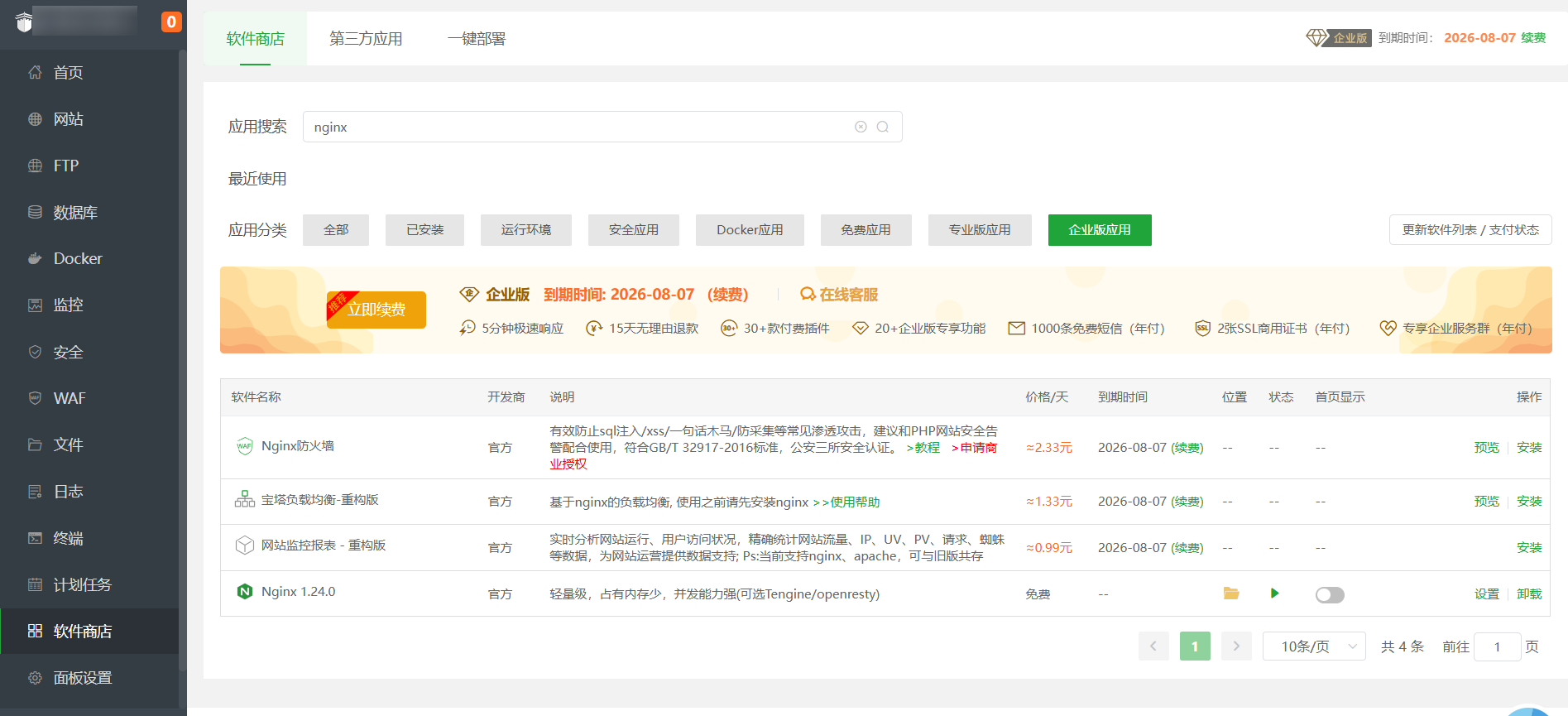Click the page jump number input field
Viewport: 1568px width, 716px height.
tap(1497, 646)
